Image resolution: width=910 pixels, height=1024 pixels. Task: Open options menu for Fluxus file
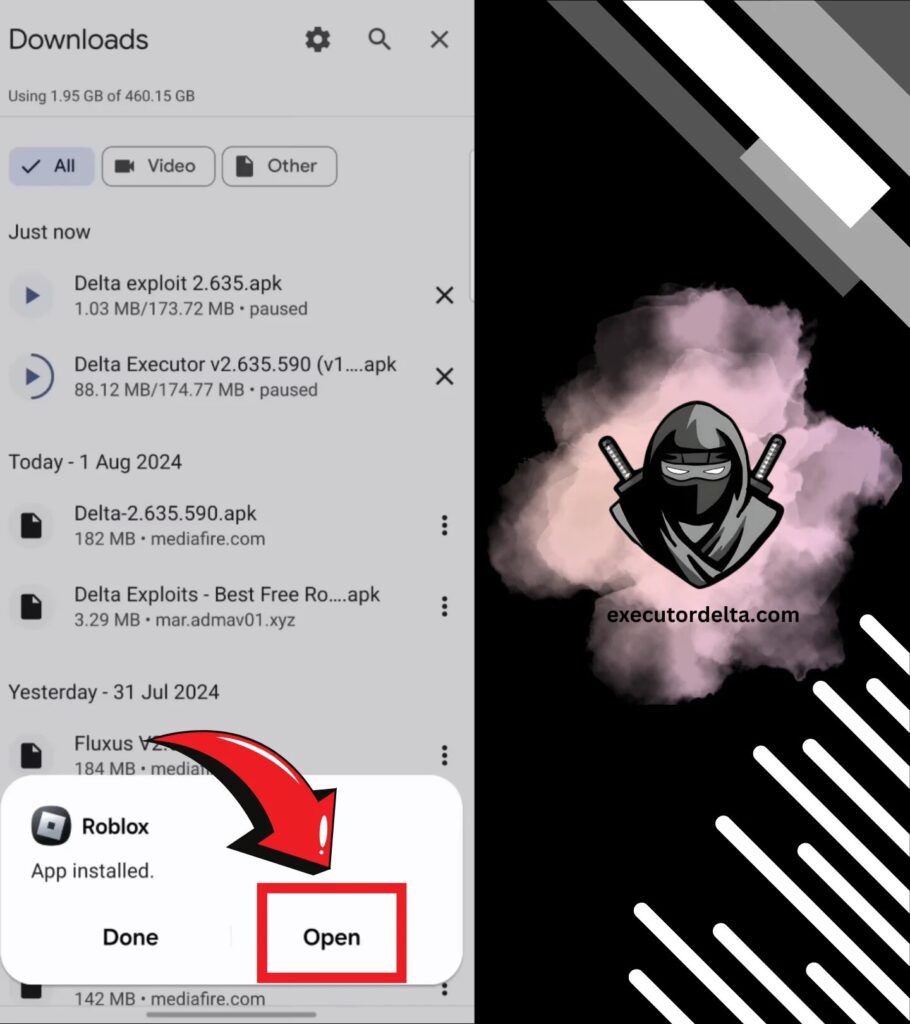pyautogui.click(x=444, y=755)
